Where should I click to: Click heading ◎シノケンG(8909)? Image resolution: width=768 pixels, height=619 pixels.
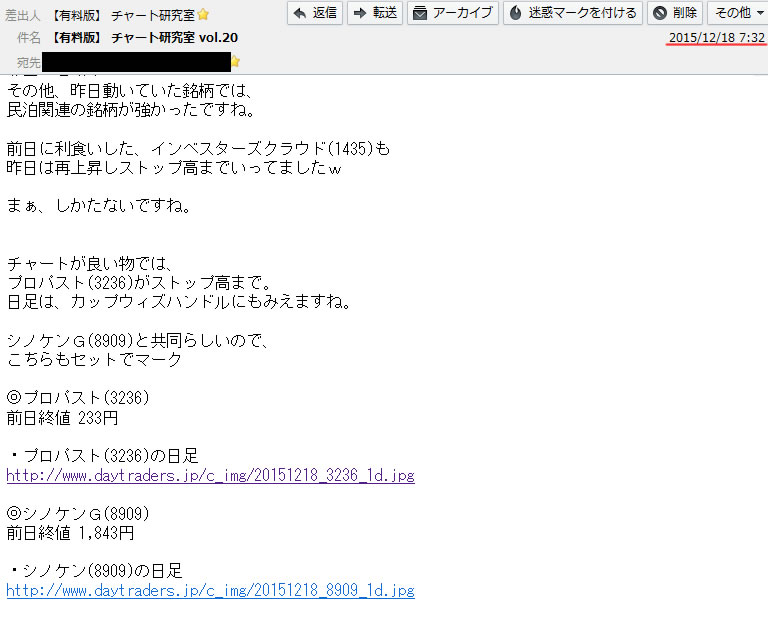tap(78, 513)
